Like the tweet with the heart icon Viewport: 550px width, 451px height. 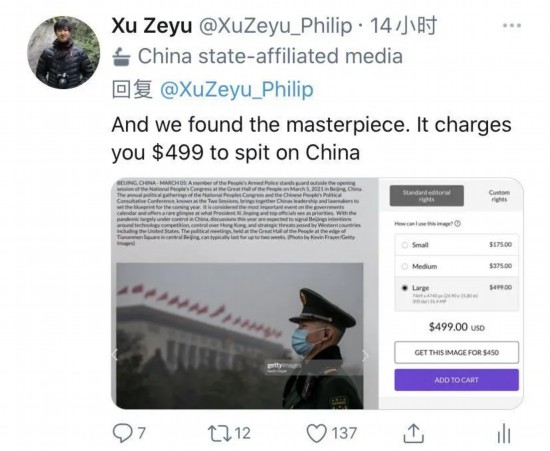[x=317, y=433]
